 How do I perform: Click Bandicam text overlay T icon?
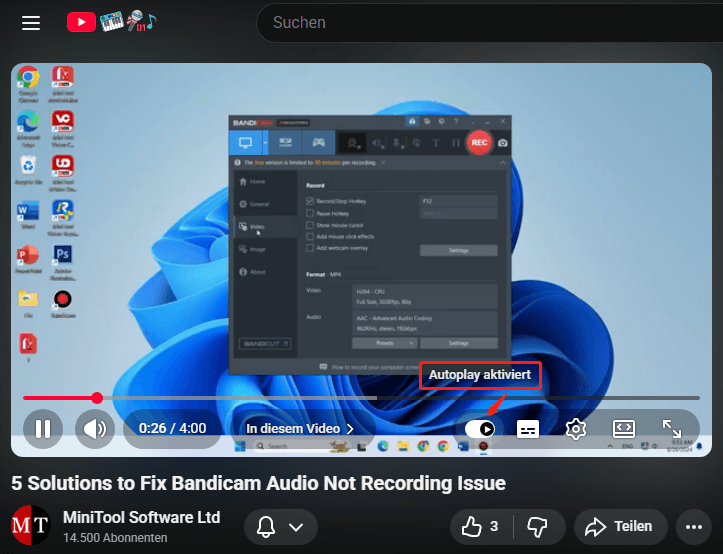coord(435,143)
